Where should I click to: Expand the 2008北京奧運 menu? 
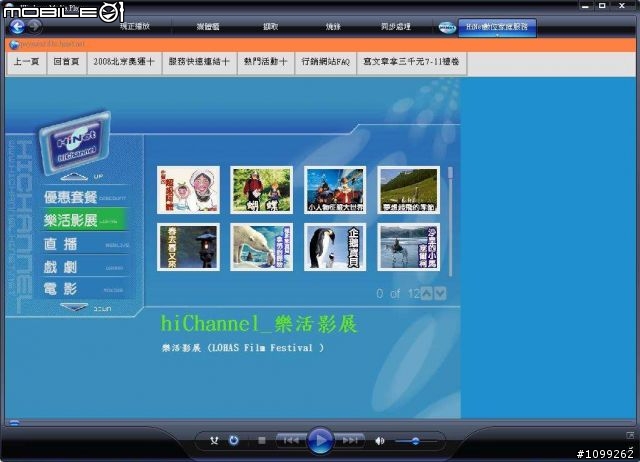click(x=124, y=62)
